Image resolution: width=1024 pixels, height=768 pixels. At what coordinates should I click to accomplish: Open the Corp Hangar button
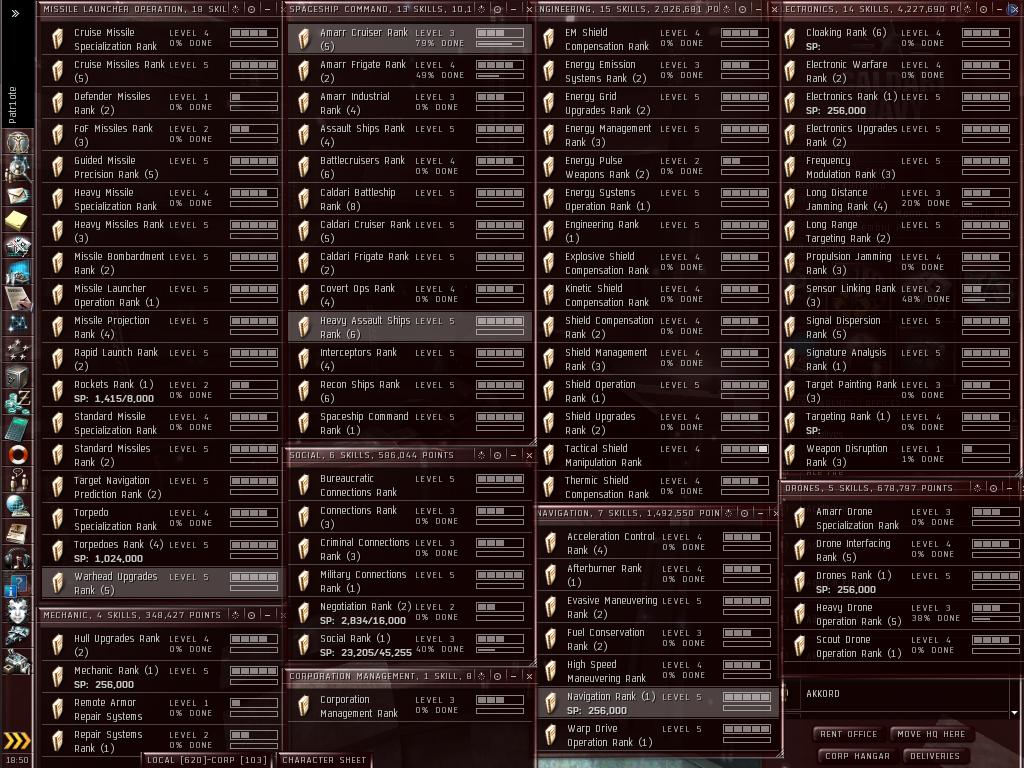click(857, 756)
